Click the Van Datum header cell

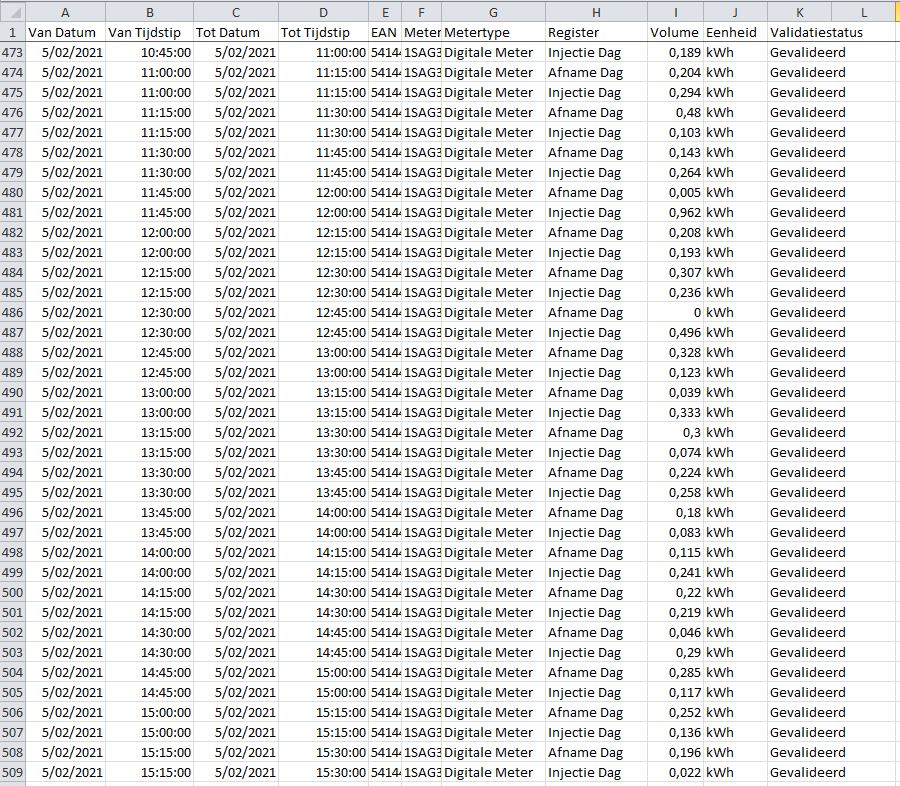pos(65,32)
